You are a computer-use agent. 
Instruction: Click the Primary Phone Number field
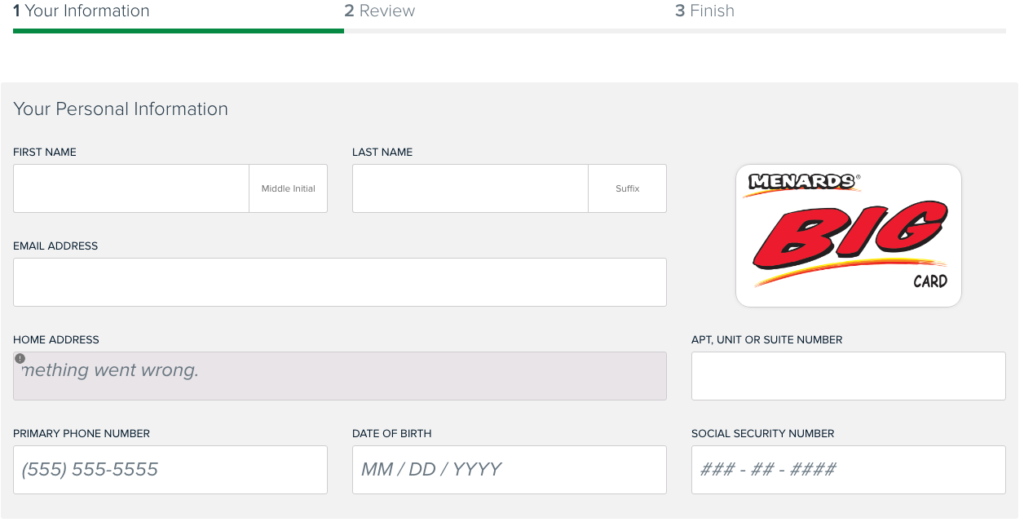(x=170, y=470)
